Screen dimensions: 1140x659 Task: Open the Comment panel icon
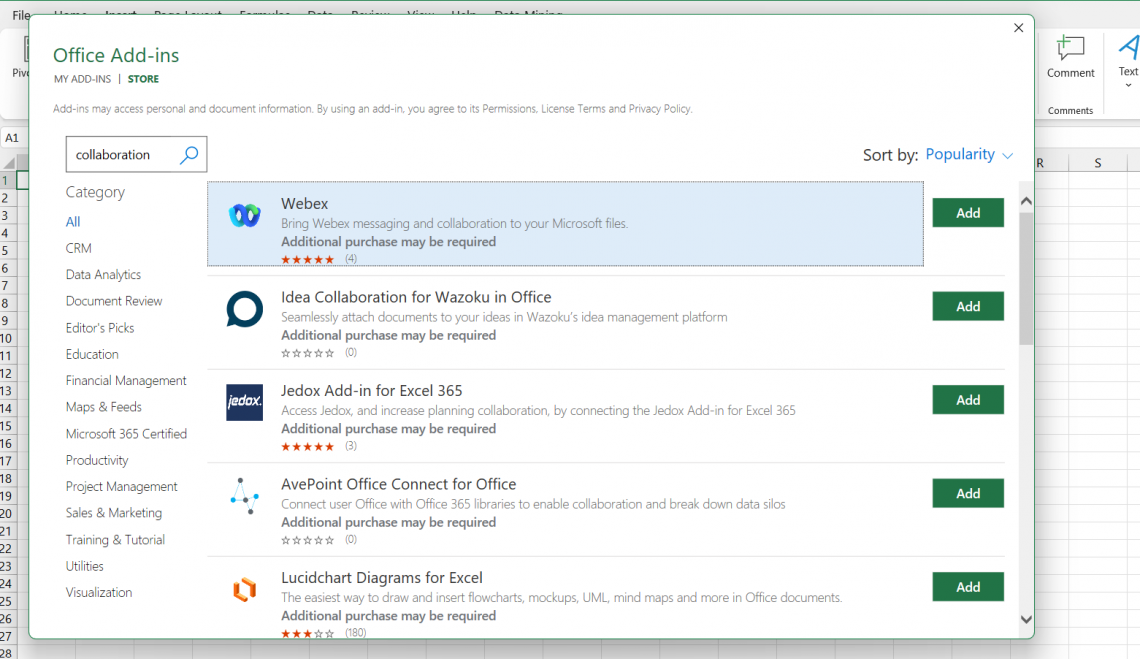point(1070,47)
